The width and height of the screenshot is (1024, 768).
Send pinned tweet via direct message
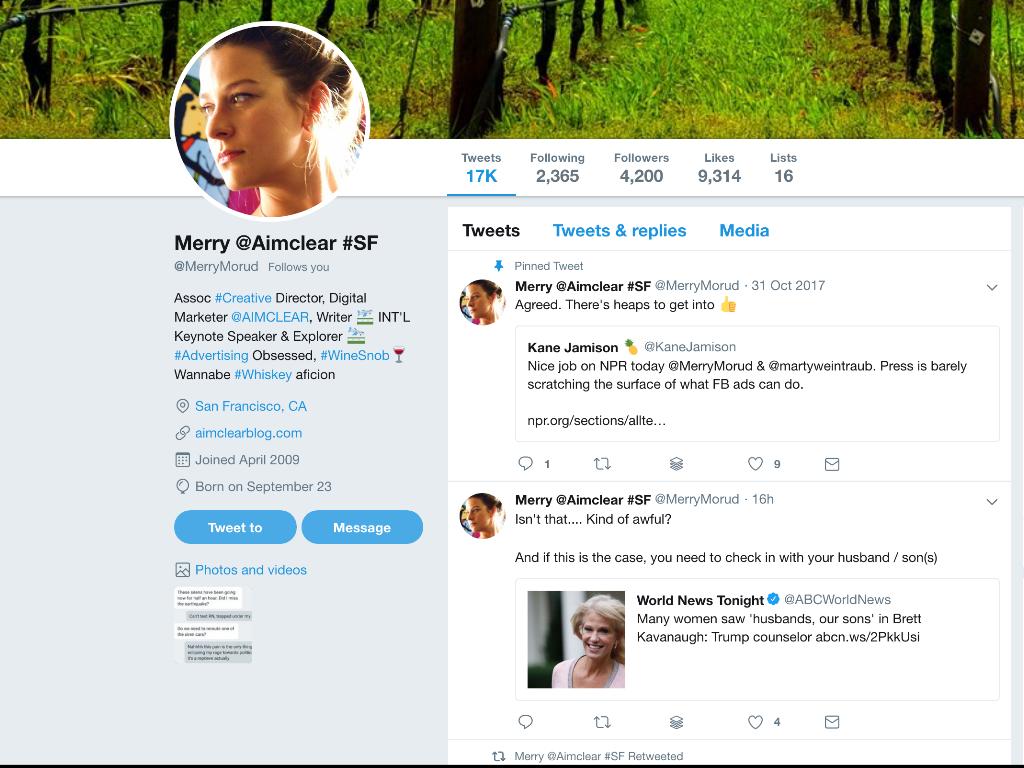pyautogui.click(x=832, y=464)
